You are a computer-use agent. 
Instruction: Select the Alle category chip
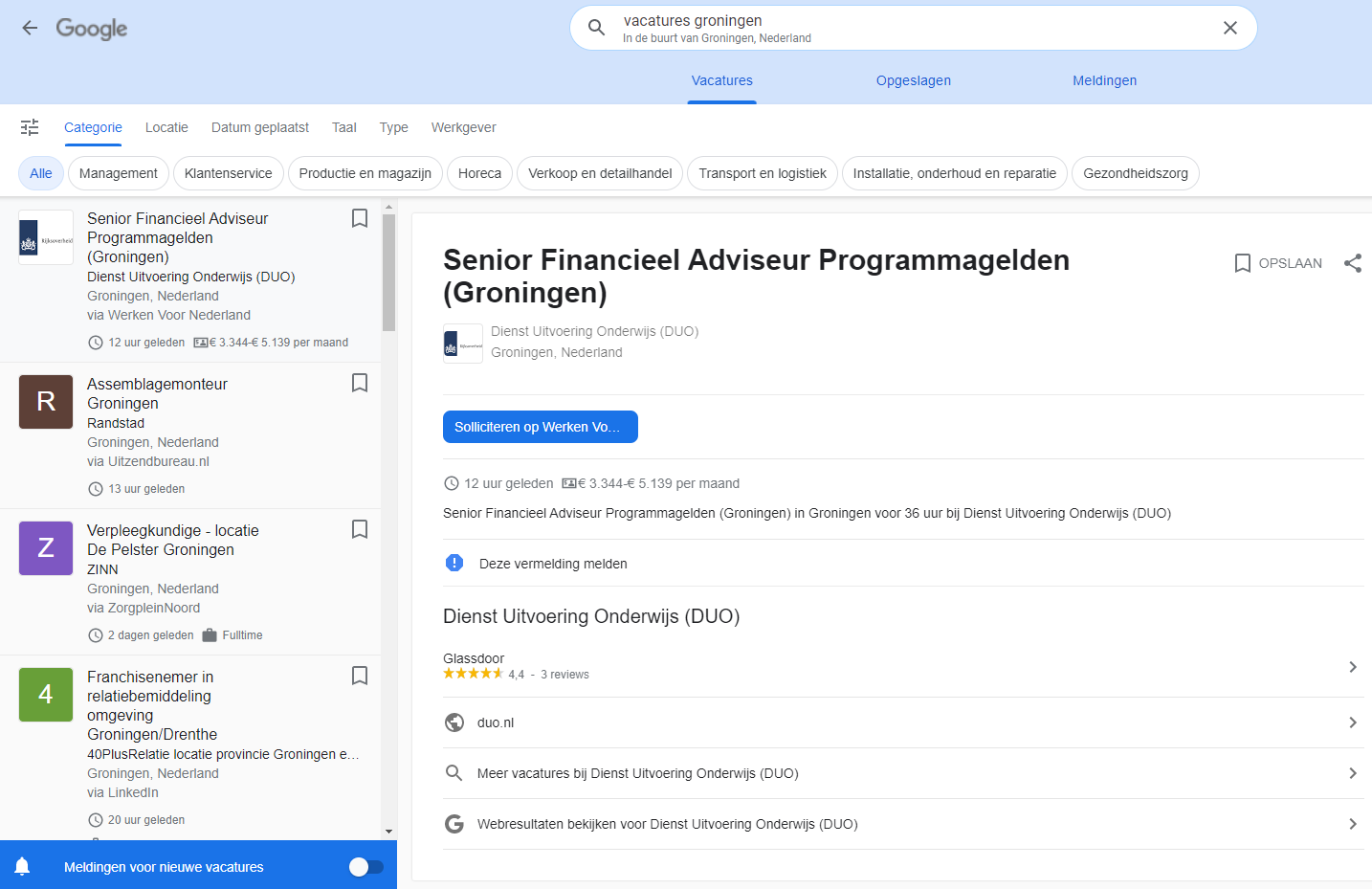coord(41,173)
